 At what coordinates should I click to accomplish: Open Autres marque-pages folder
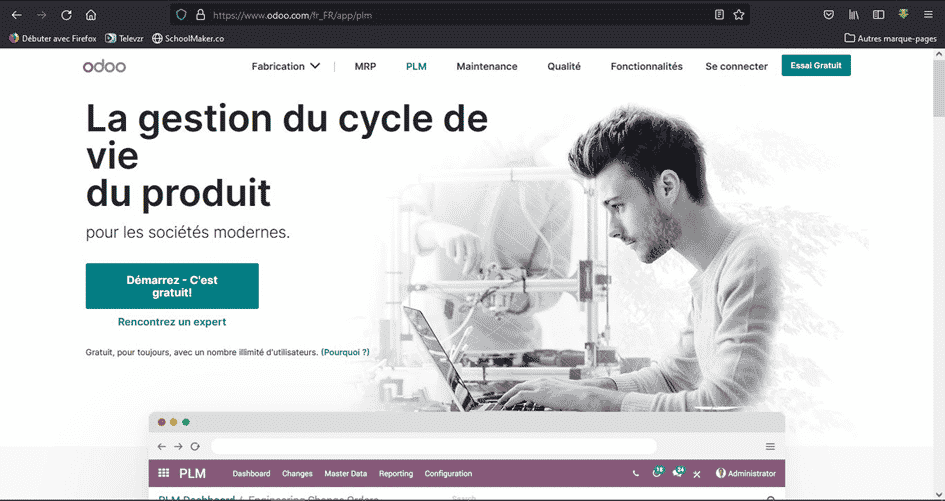[889, 38]
